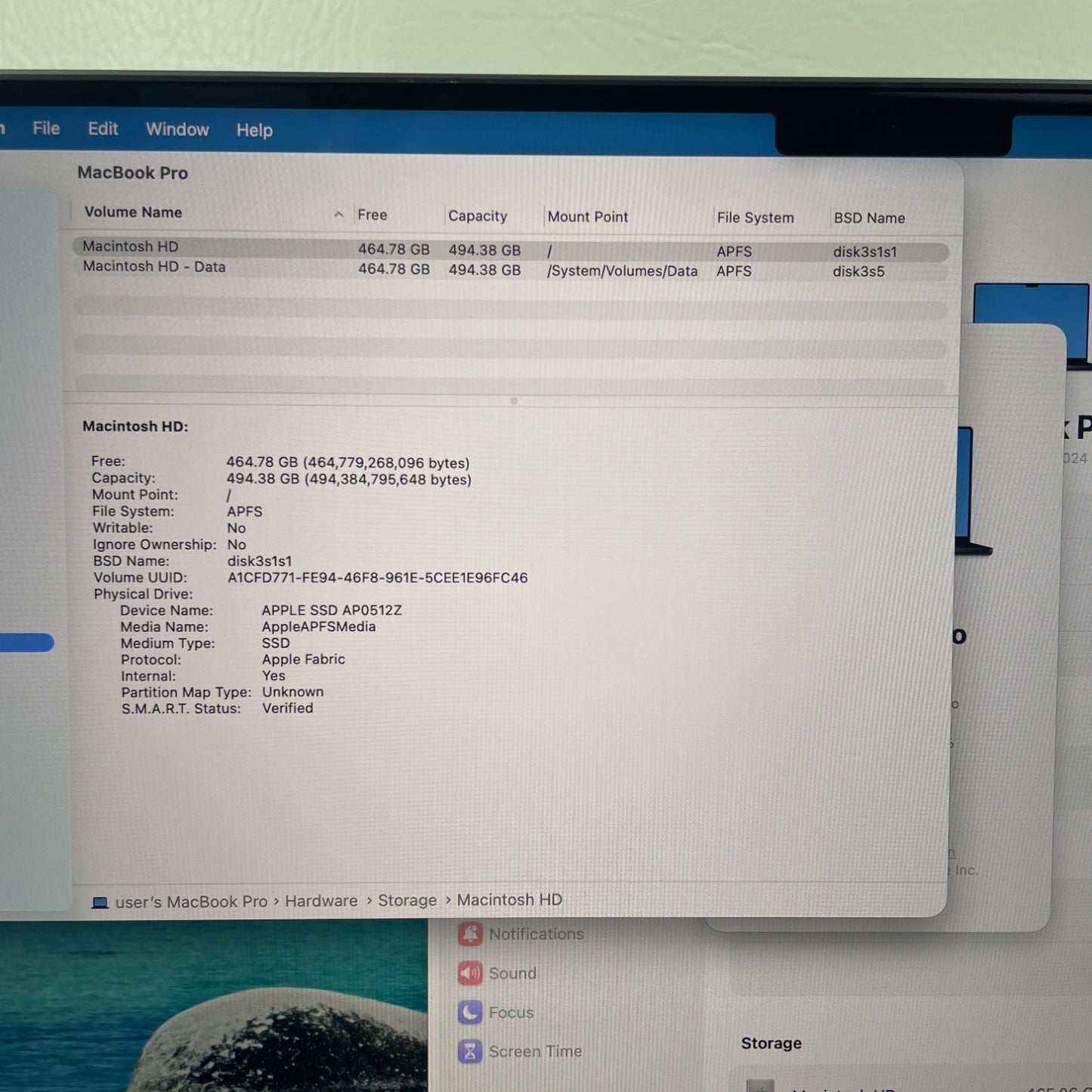Click the Partition Map Type Unknown value

coord(293,691)
